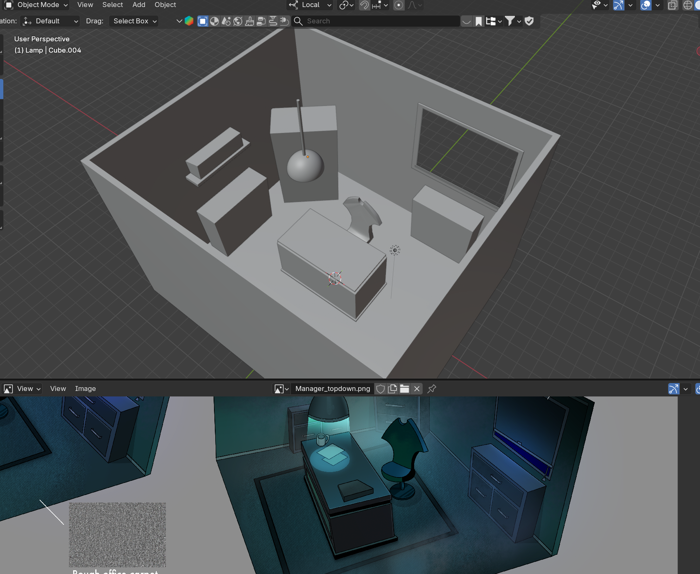
Task: Open the Image menu
Action: (85, 389)
